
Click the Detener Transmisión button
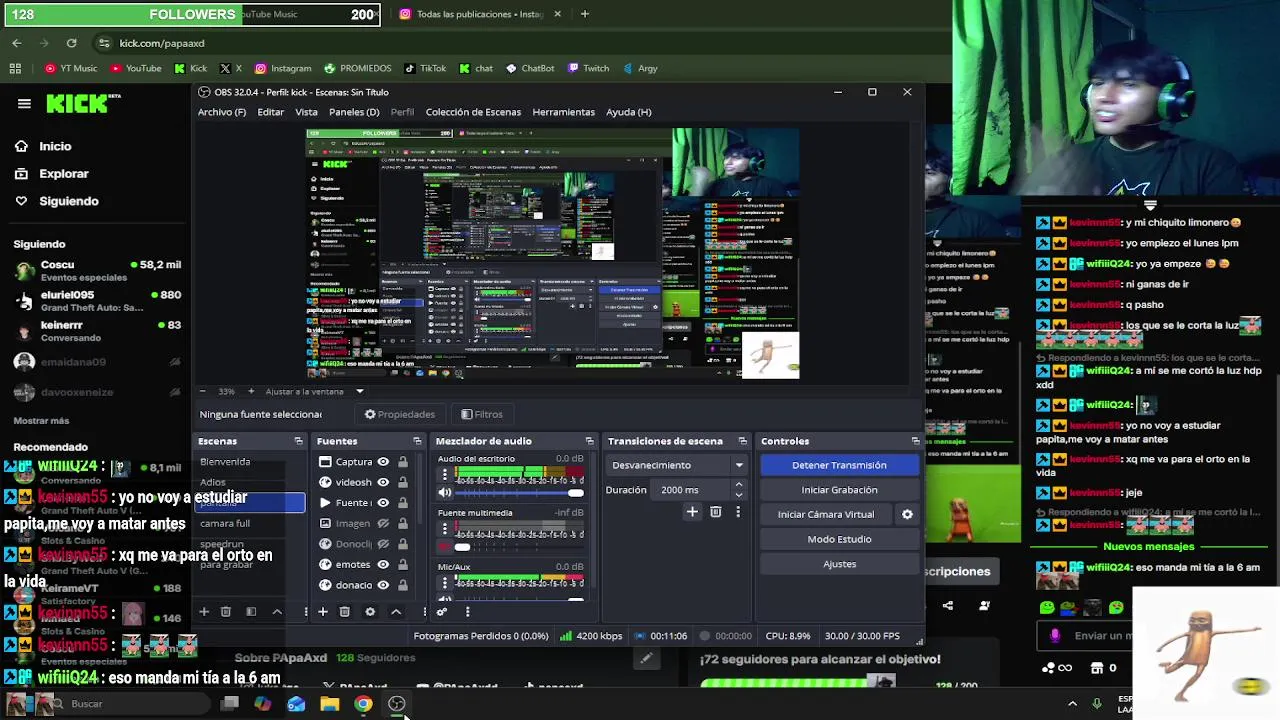(839, 465)
